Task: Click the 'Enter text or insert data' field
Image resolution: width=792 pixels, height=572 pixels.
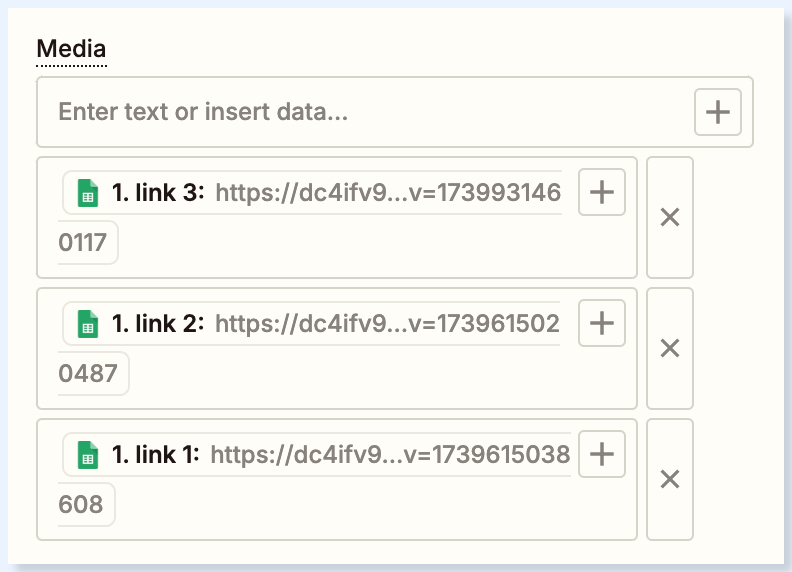Action: click(x=360, y=112)
